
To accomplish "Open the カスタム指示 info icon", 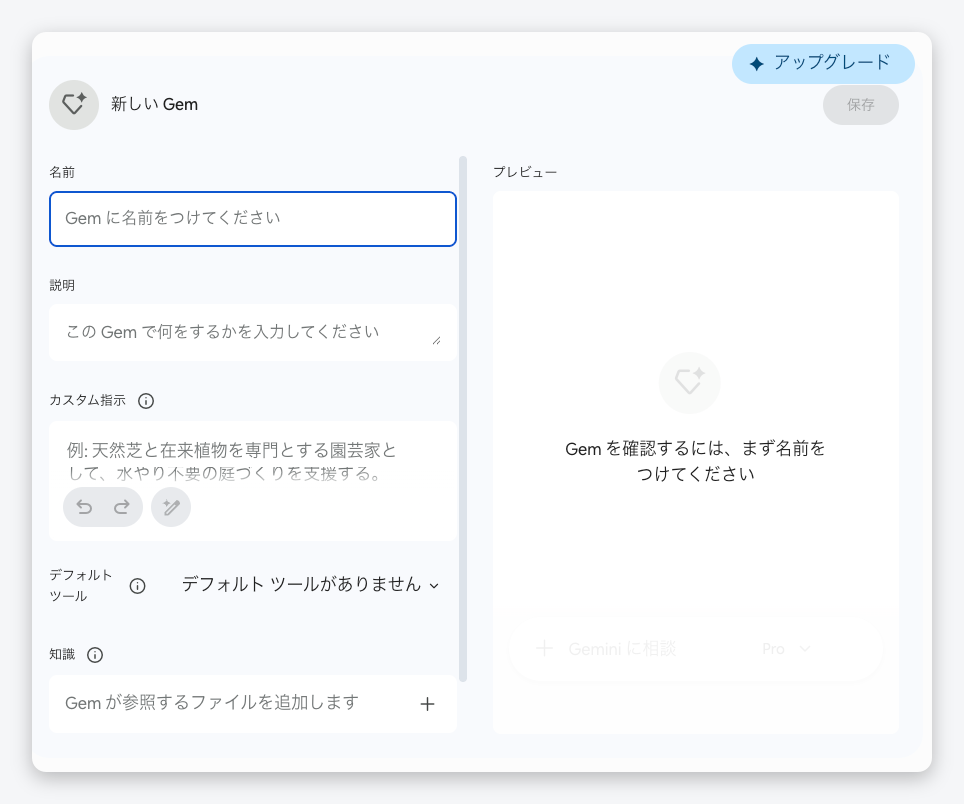I will coord(146,401).
